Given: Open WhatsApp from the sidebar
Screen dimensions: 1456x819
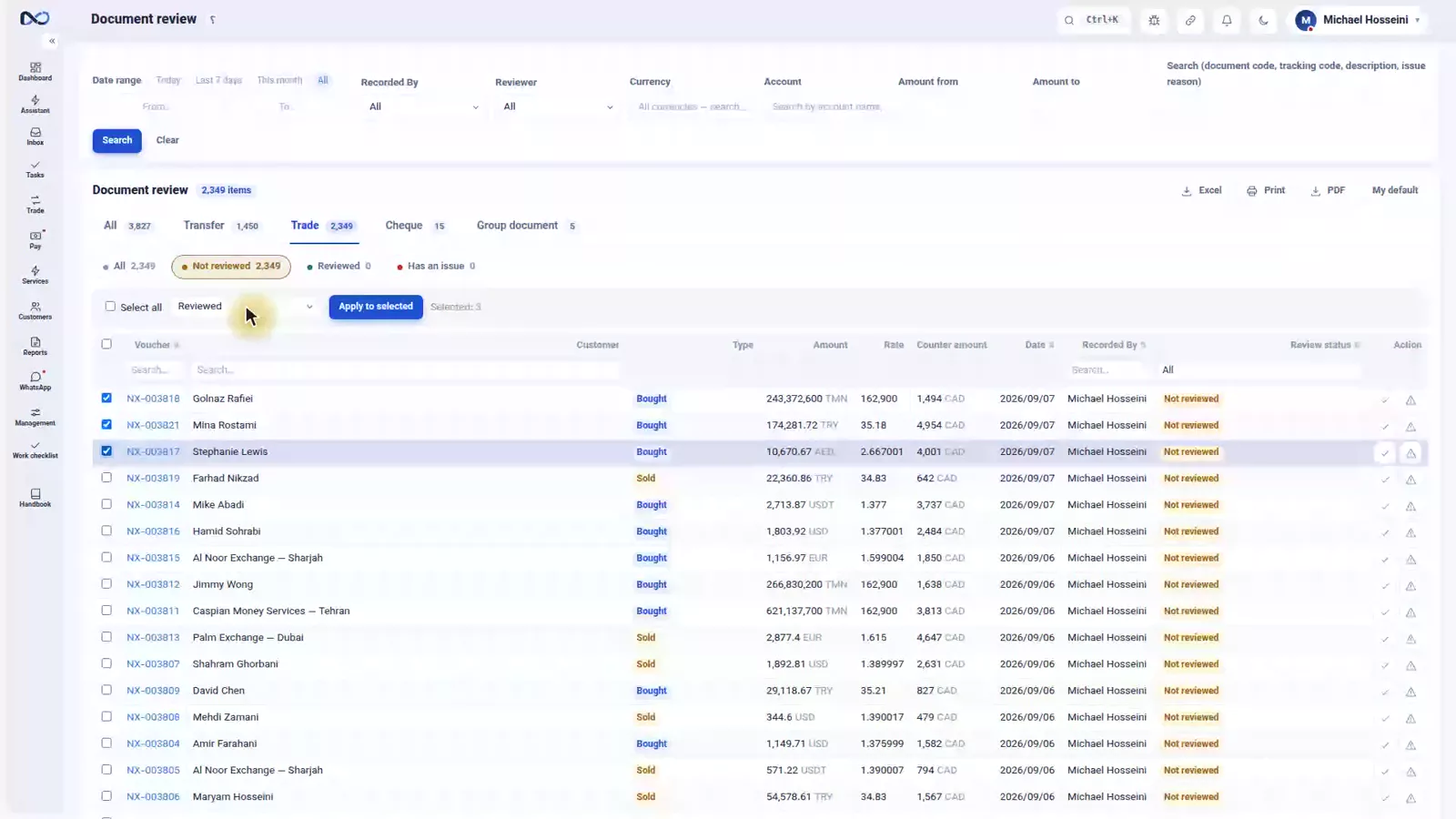Looking at the screenshot, I should [x=35, y=381].
